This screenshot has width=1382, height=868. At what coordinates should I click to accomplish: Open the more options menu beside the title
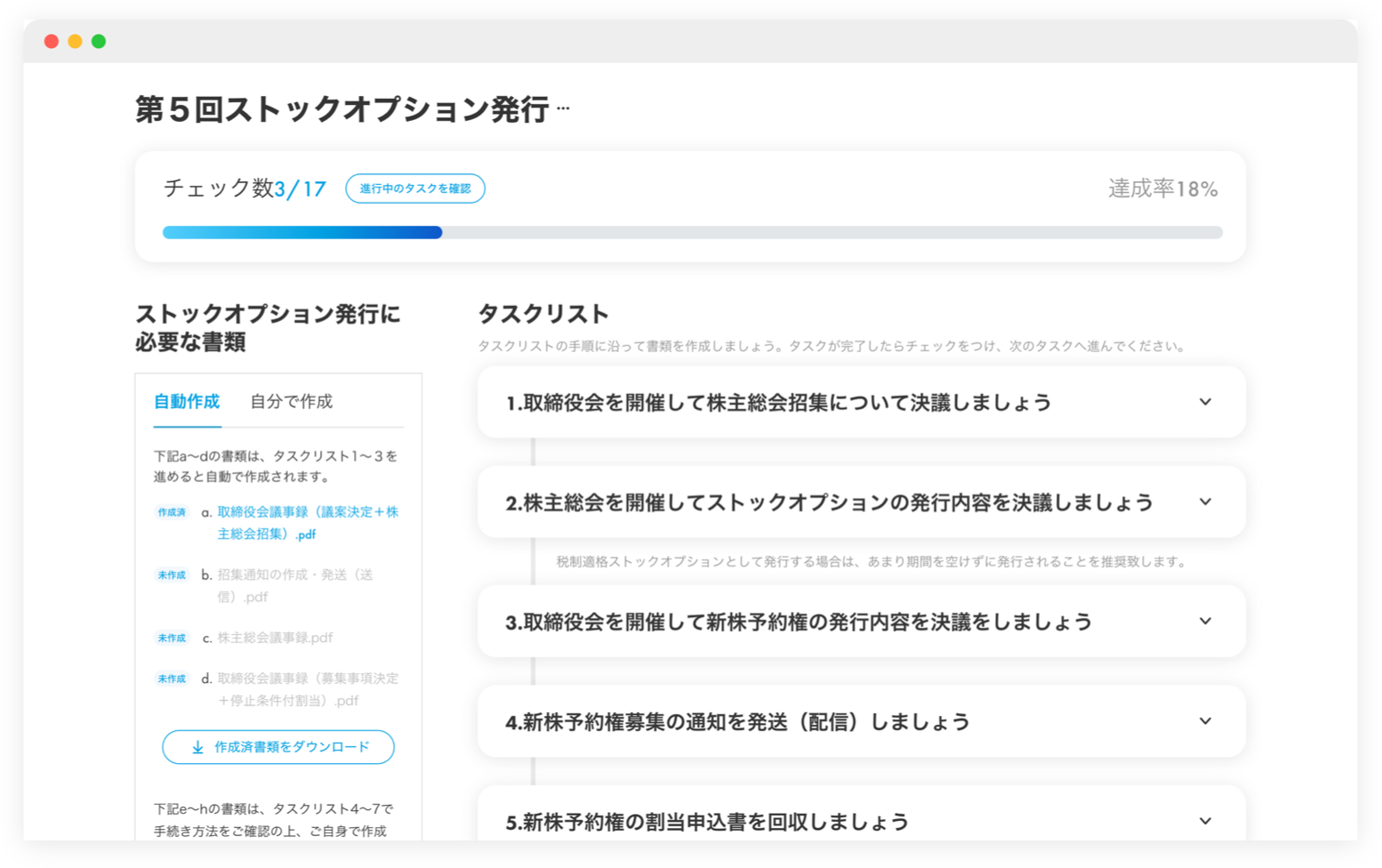[x=563, y=108]
